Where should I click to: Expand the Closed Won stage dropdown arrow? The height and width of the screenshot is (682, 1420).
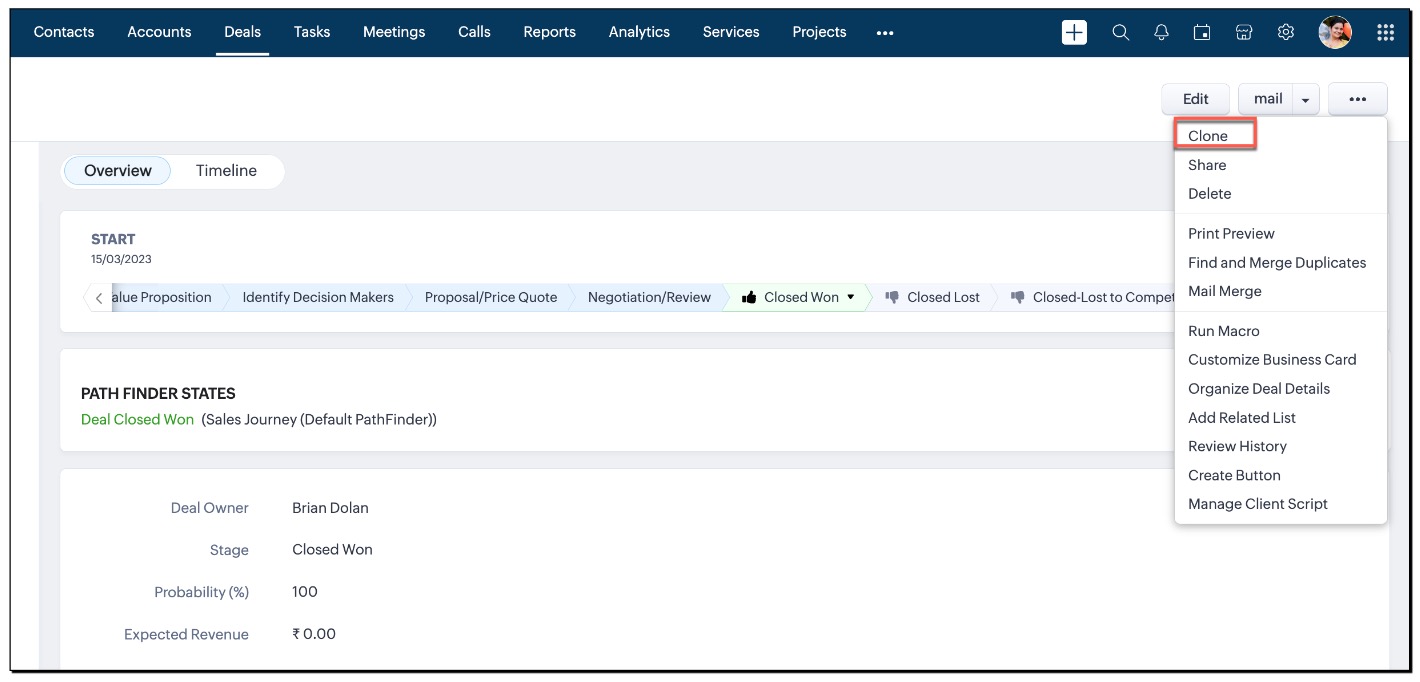click(x=850, y=296)
